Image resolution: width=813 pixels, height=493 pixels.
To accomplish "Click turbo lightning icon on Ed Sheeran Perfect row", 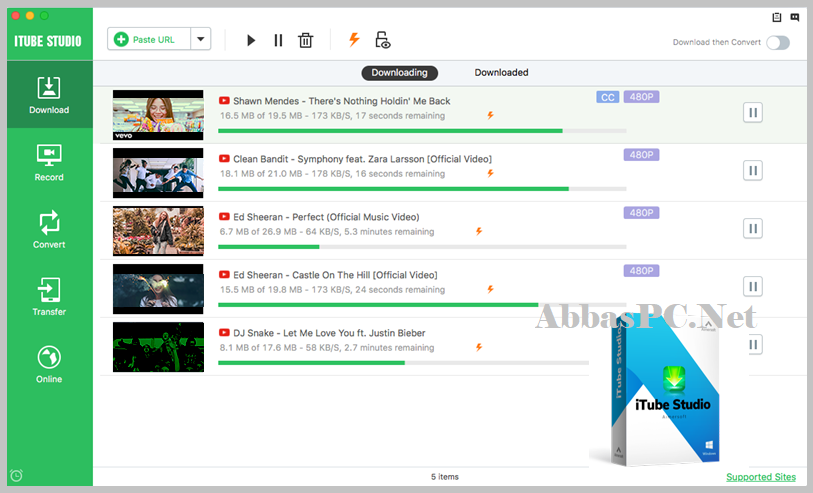I will pos(479,231).
